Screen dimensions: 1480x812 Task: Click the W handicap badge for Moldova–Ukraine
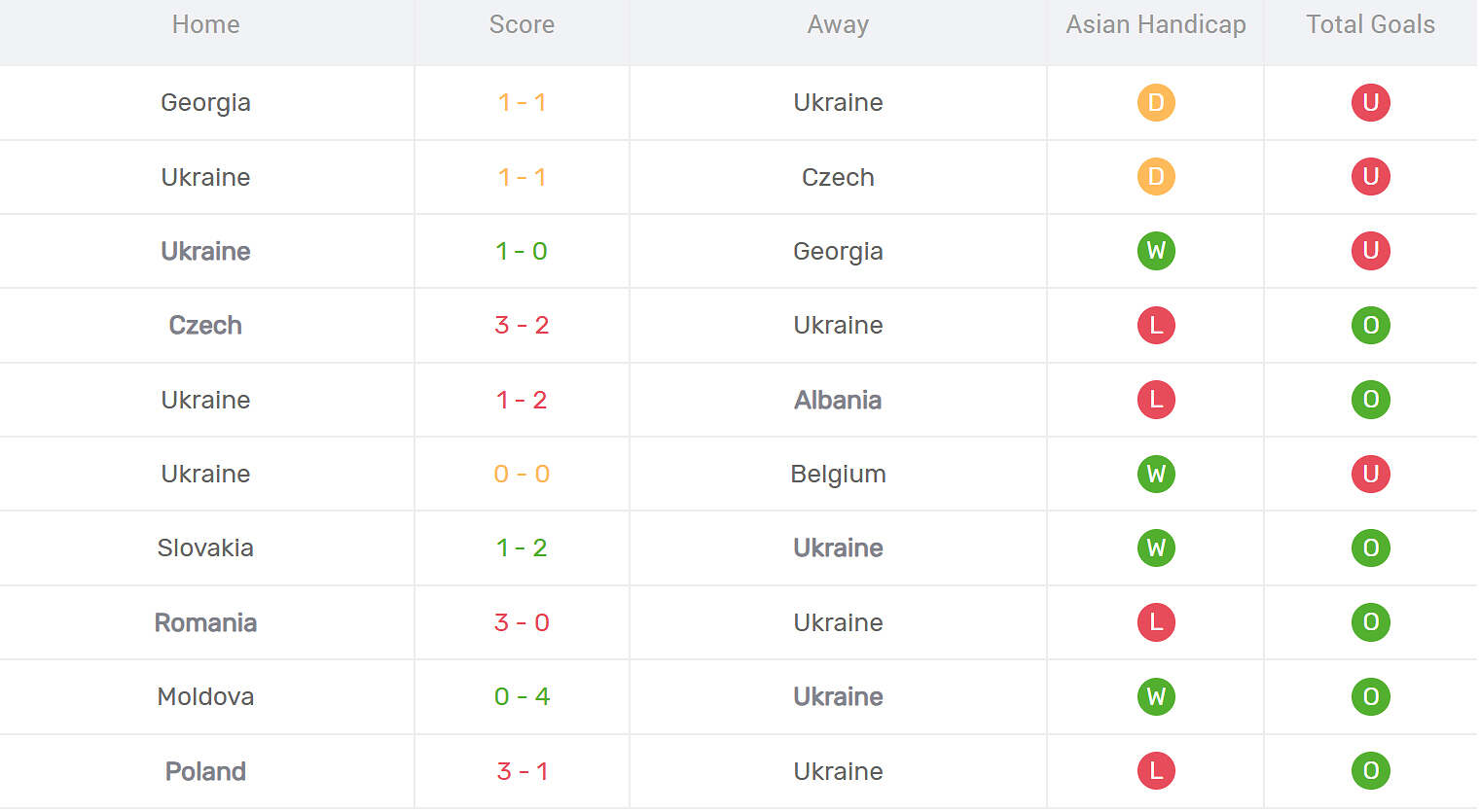(1156, 696)
